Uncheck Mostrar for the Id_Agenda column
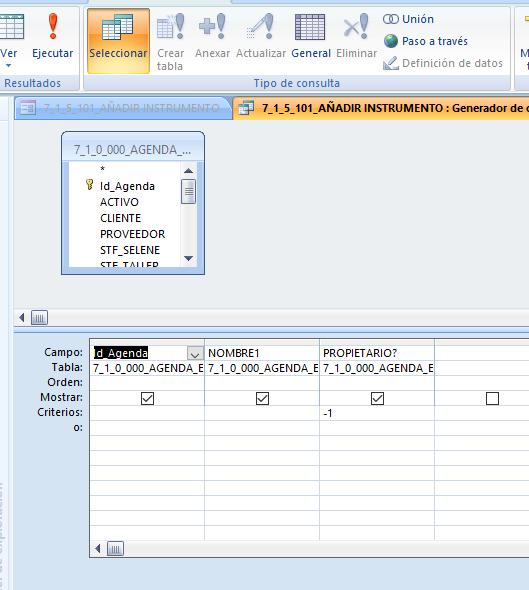This screenshot has height=590, width=529. (x=147, y=398)
